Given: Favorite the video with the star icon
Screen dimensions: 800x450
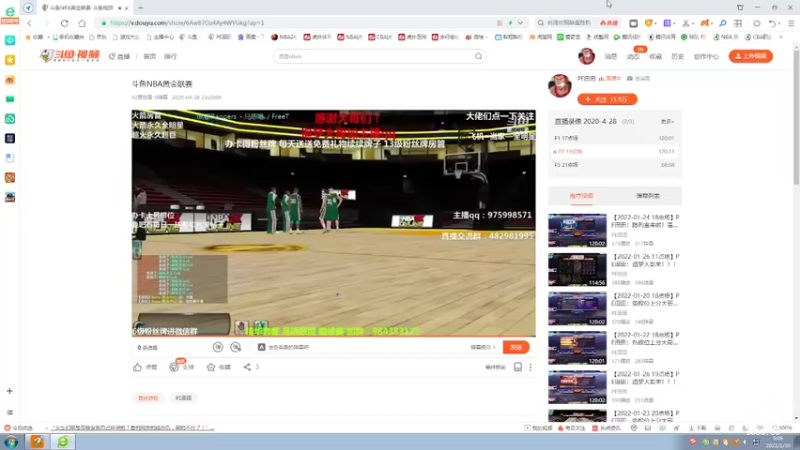Looking at the screenshot, I should 211,367.
